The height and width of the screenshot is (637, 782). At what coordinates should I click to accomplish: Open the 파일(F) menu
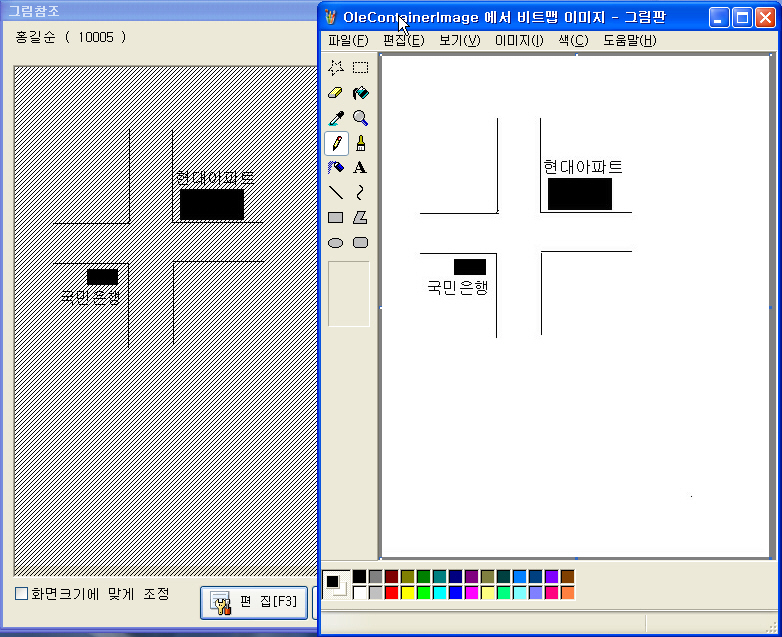[x=348, y=40]
